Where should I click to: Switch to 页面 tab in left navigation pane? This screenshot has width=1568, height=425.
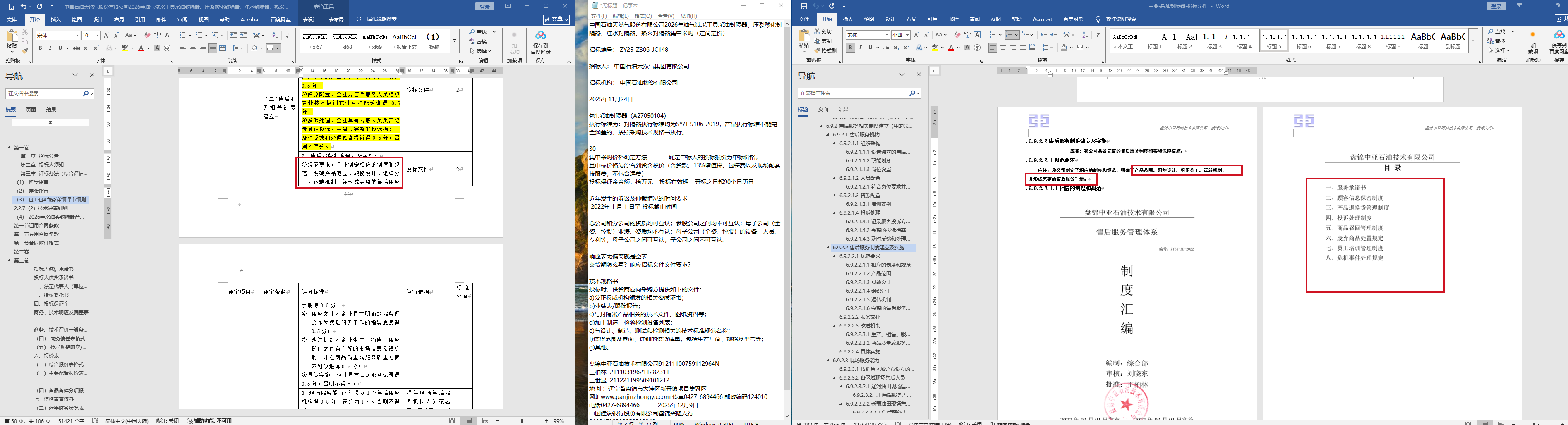coord(31,110)
